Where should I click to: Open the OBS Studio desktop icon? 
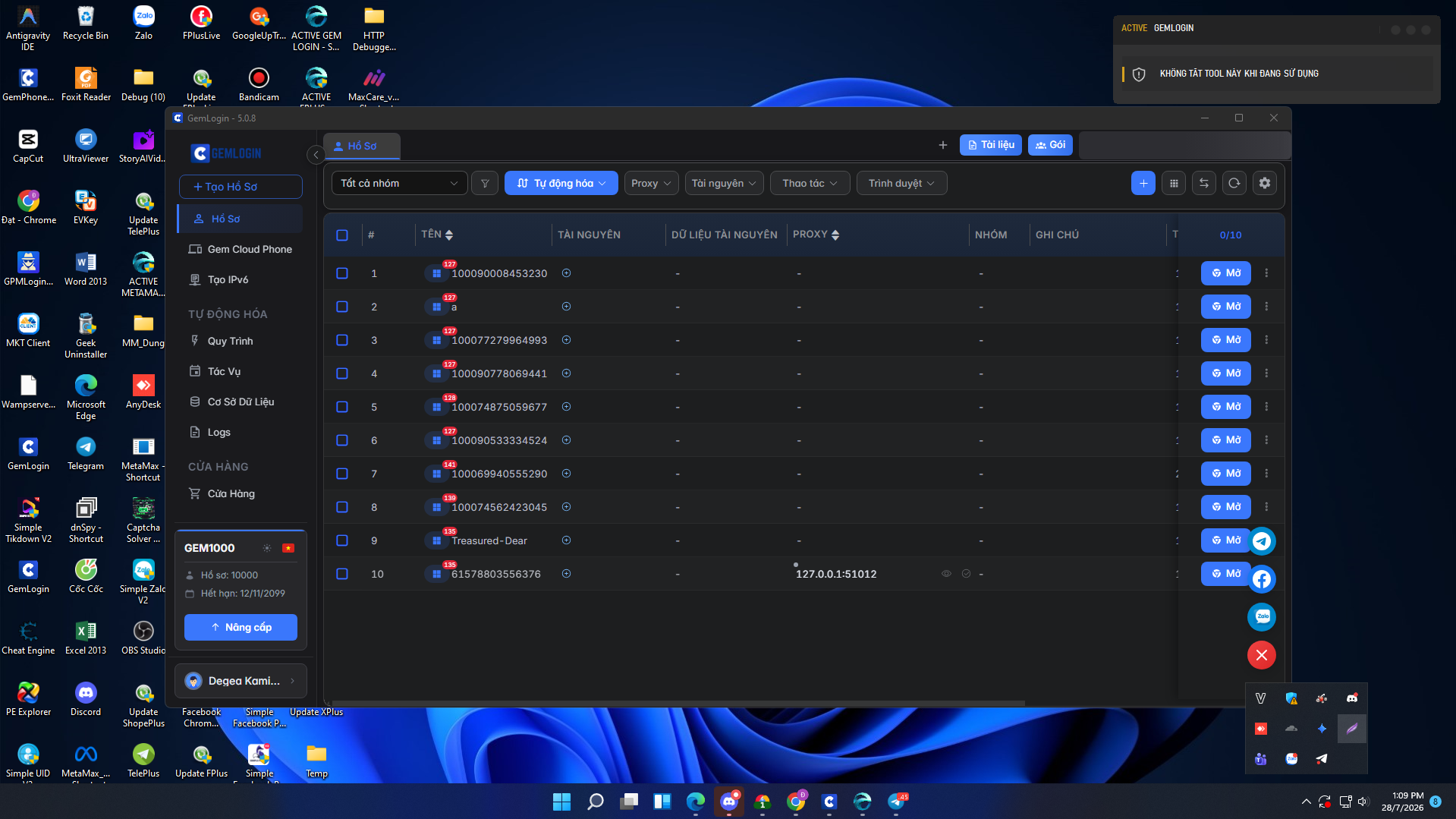[143, 637]
